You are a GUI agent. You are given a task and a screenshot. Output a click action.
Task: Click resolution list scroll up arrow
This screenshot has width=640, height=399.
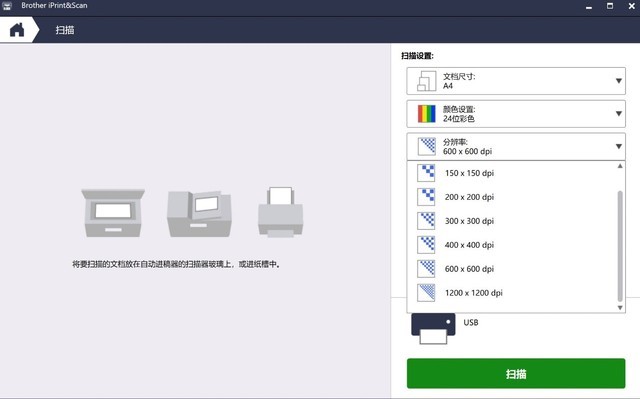pyautogui.click(x=620, y=166)
